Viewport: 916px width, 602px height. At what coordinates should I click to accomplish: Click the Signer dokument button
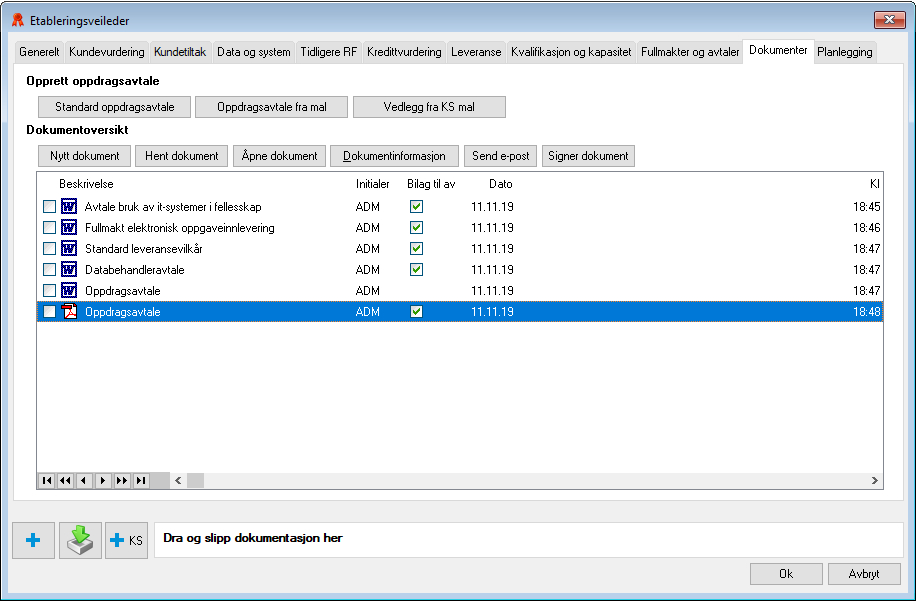tap(588, 156)
